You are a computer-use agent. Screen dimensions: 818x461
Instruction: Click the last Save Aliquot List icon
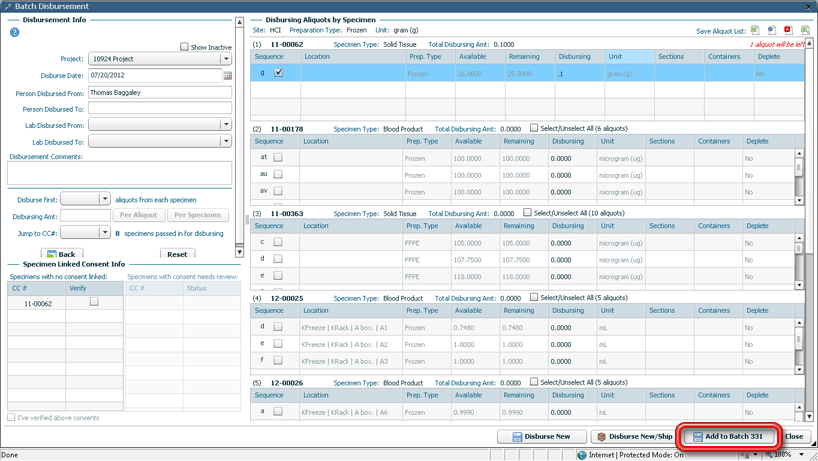[x=805, y=30]
